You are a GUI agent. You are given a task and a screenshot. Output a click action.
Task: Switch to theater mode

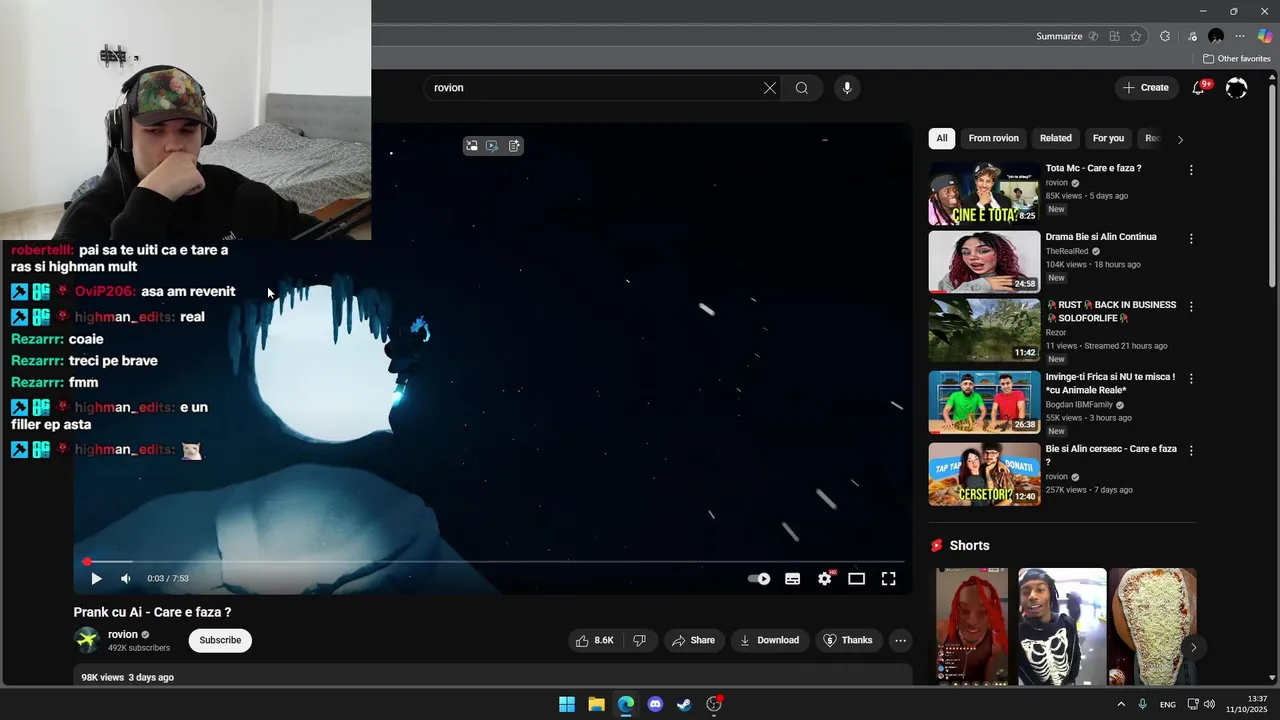tap(857, 578)
